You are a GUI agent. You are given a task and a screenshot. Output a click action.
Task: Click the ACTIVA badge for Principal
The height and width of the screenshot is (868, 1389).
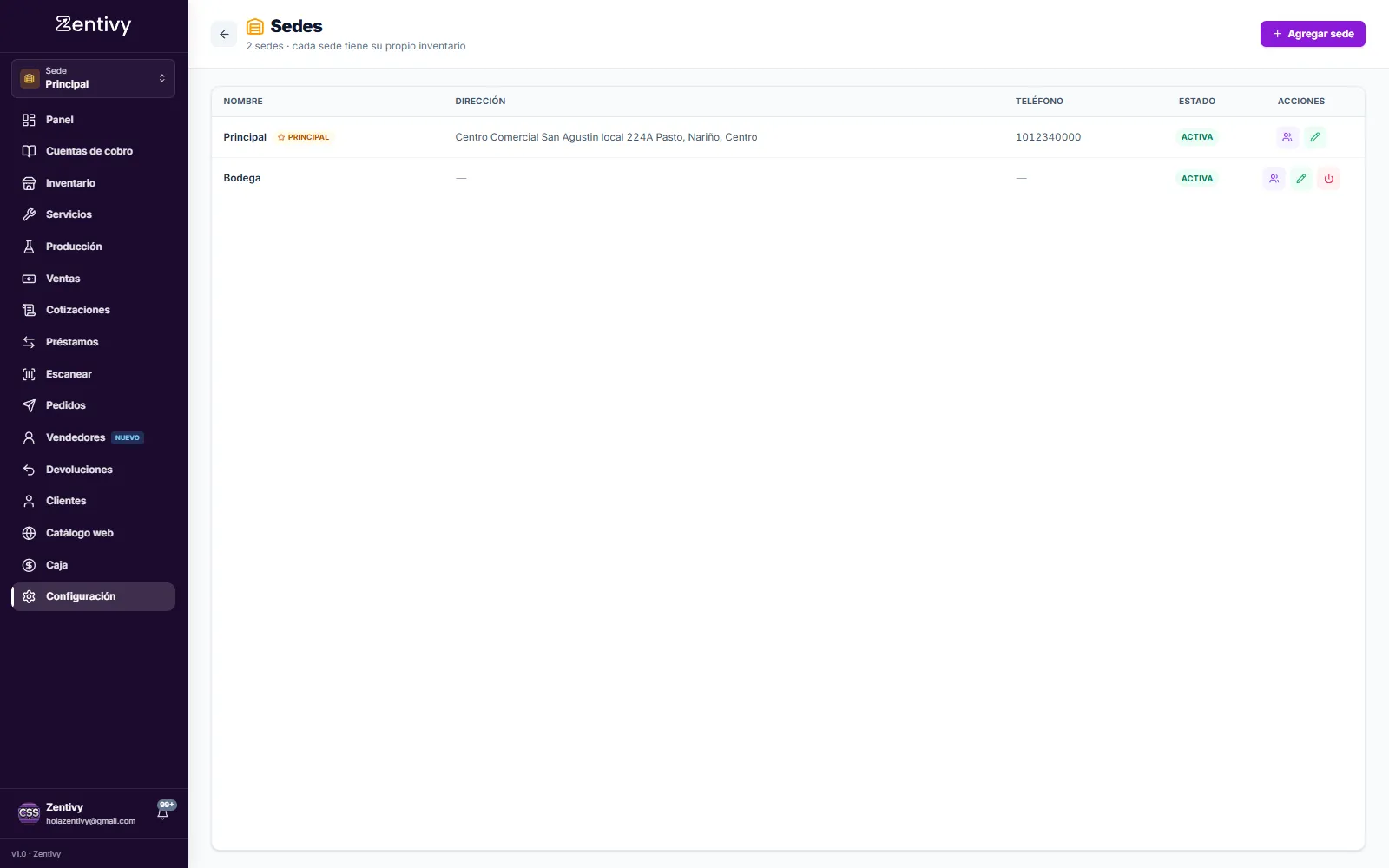click(1197, 137)
